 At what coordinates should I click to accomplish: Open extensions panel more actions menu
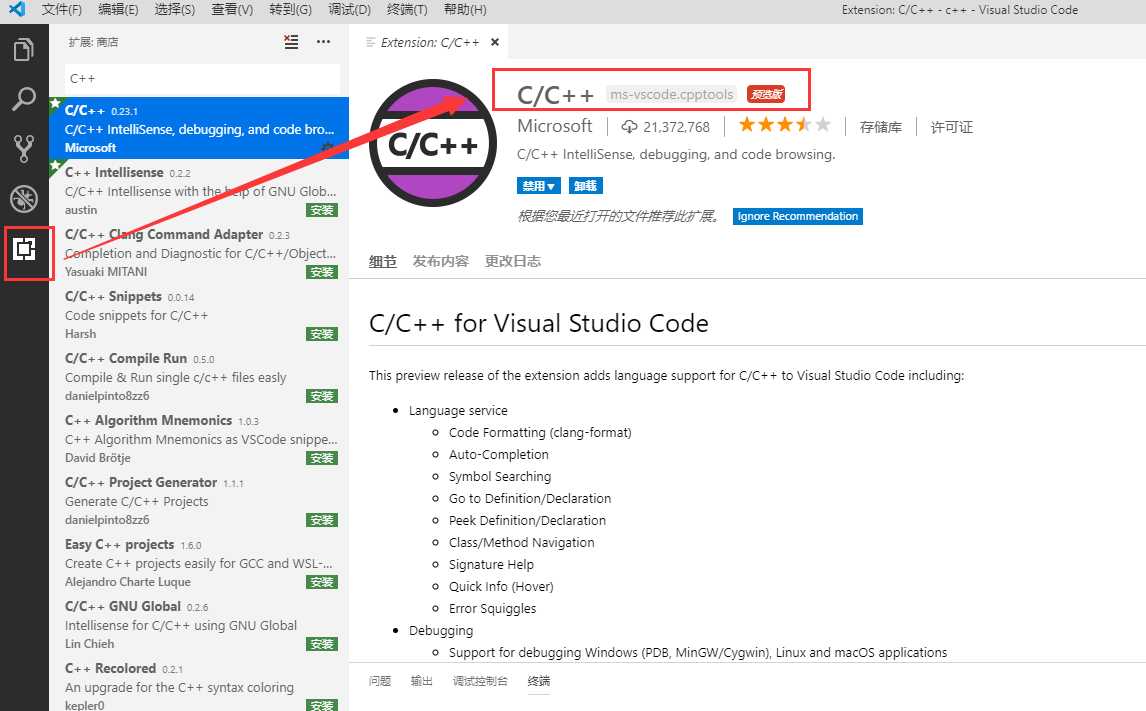(x=323, y=42)
